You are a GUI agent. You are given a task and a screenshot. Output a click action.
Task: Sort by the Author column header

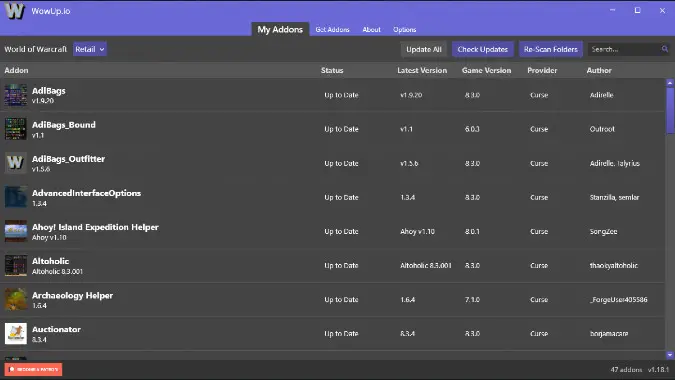[599, 70]
